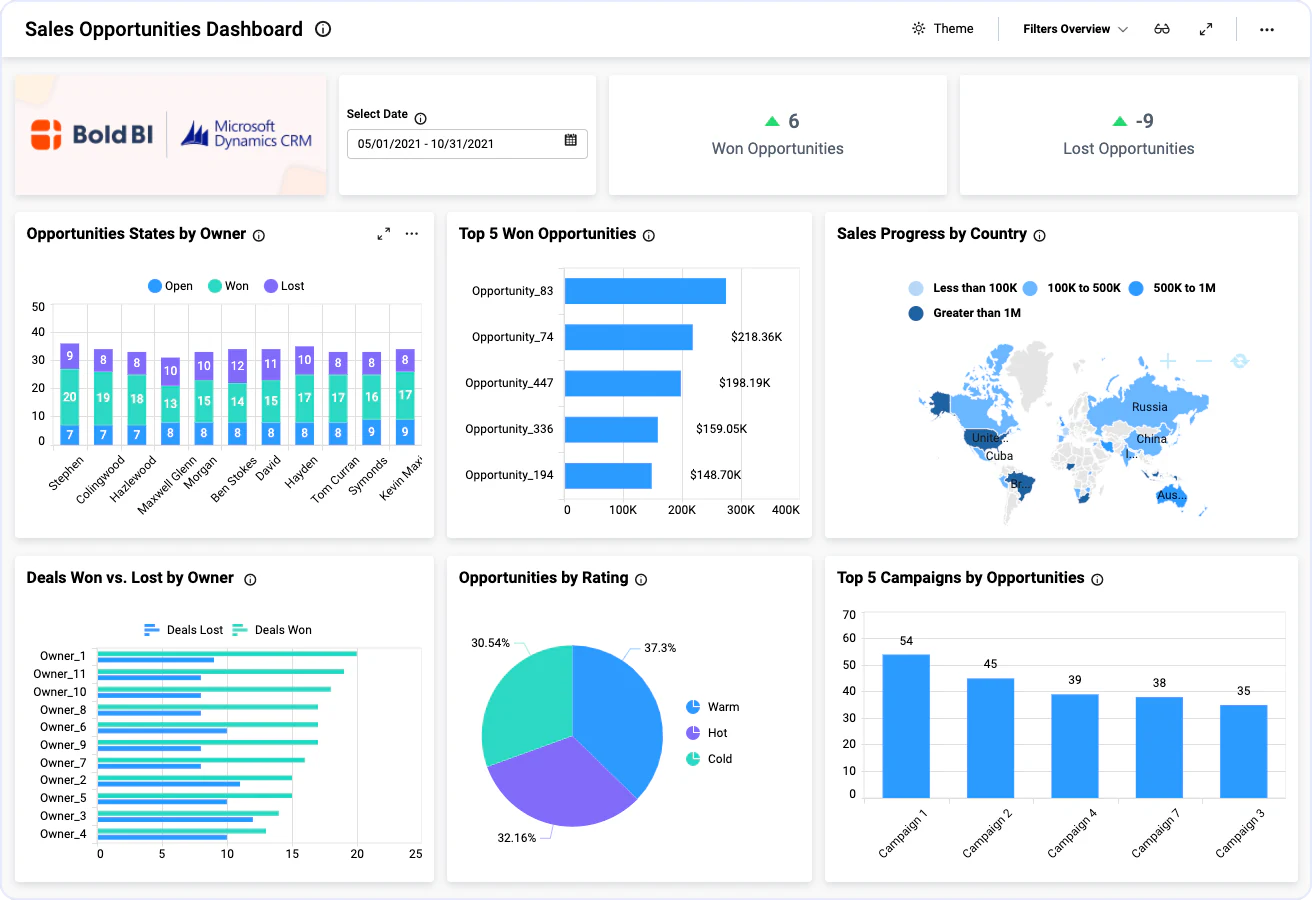Toggle the Greater than 1M legend
This screenshot has width=1312, height=900.
(963, 313)
